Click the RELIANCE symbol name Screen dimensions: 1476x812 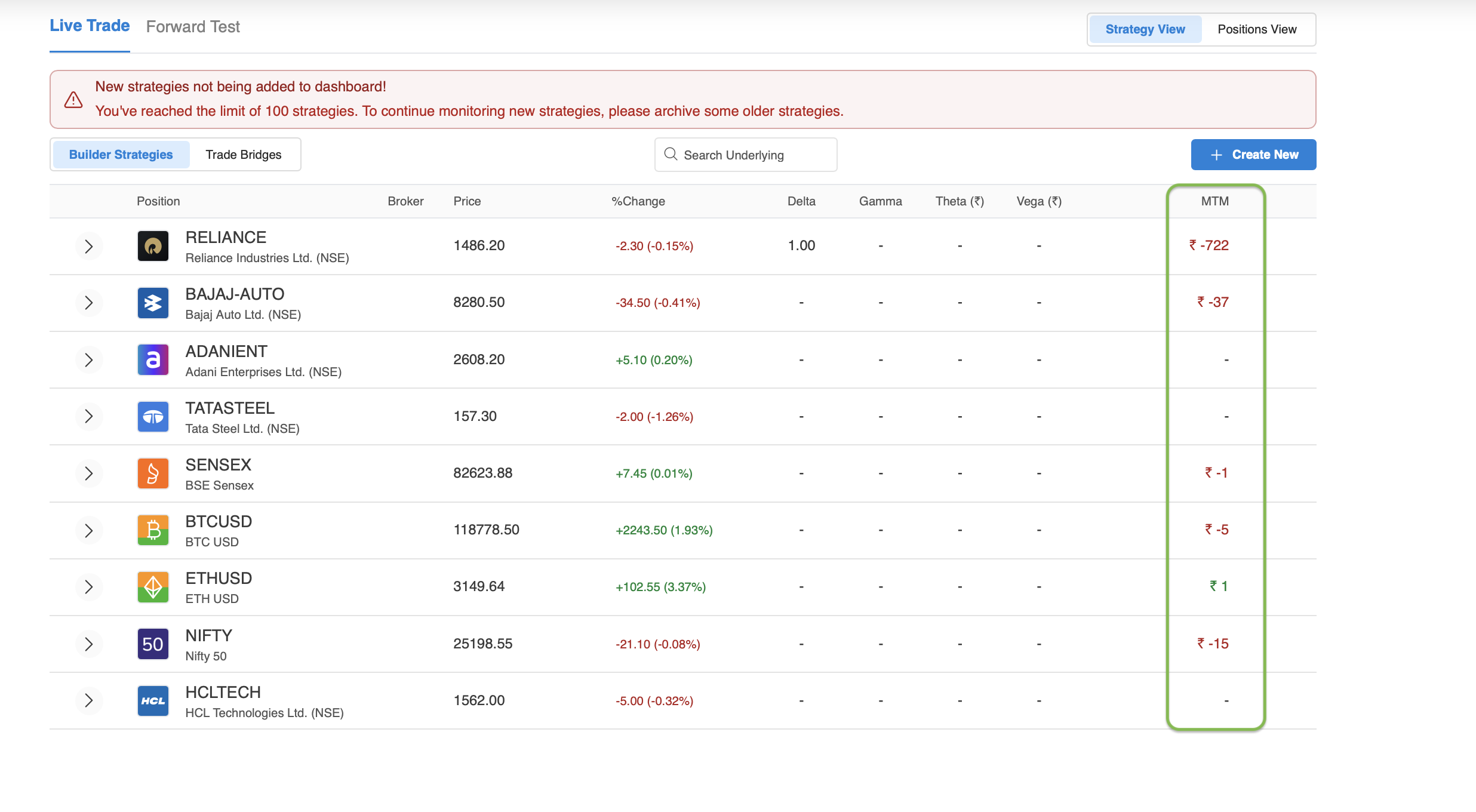pos(226,237)
